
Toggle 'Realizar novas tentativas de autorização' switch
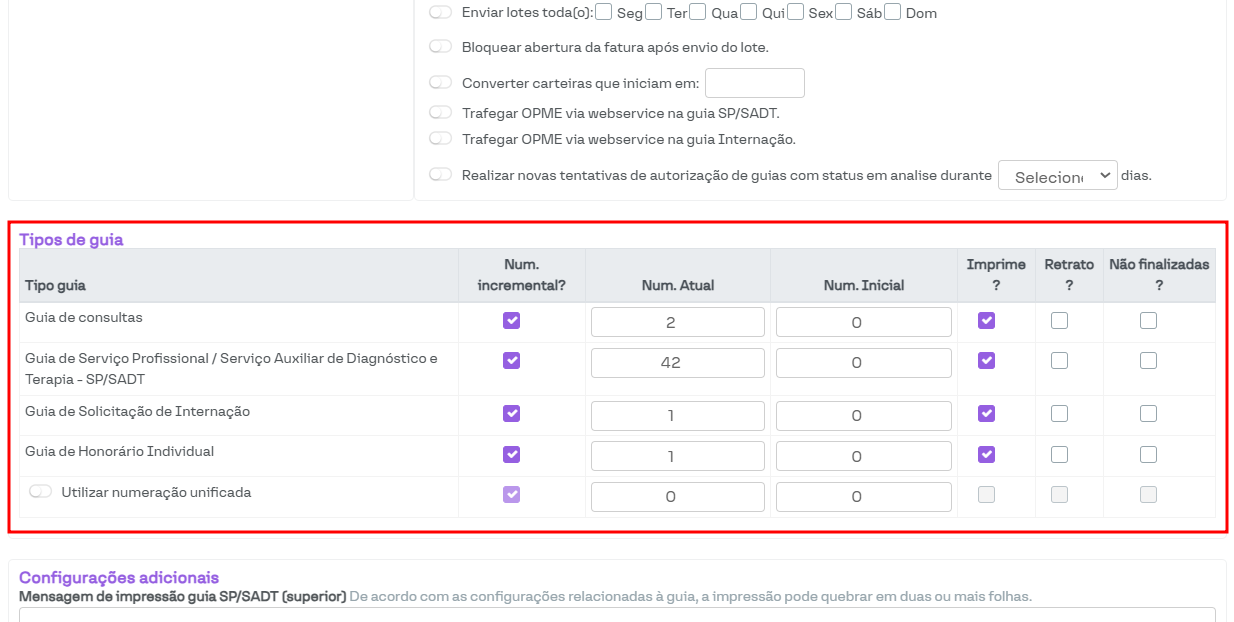[x=440, y=175]
